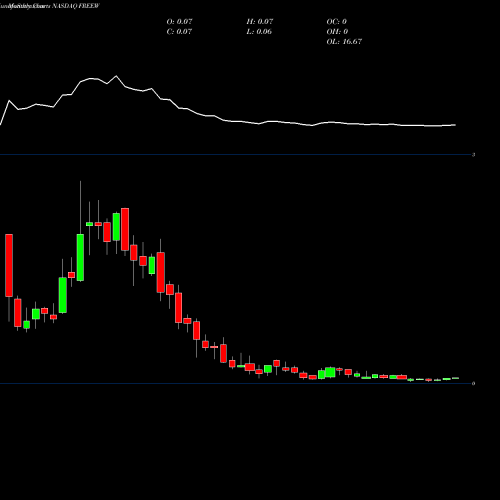Viewport: 500px width, 500px height.
Task: Click the high value H: 0.07
Action: pyautogui.click(x=260, y=22)
